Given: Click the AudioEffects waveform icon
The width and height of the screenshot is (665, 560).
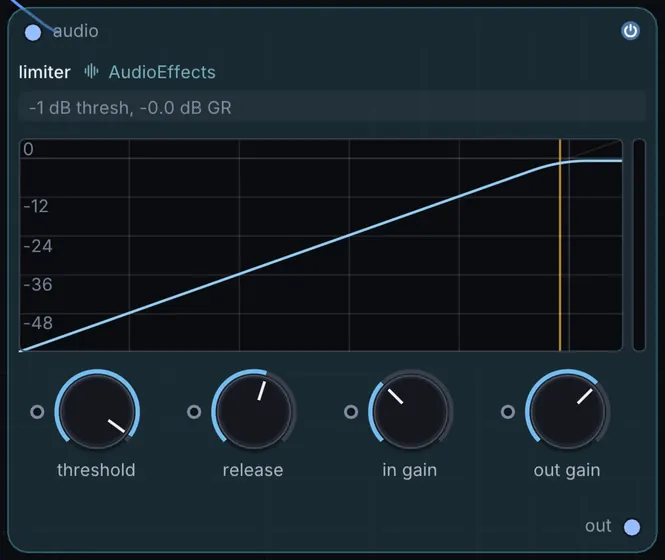Looking at the screenshot, I should (91, 71).
